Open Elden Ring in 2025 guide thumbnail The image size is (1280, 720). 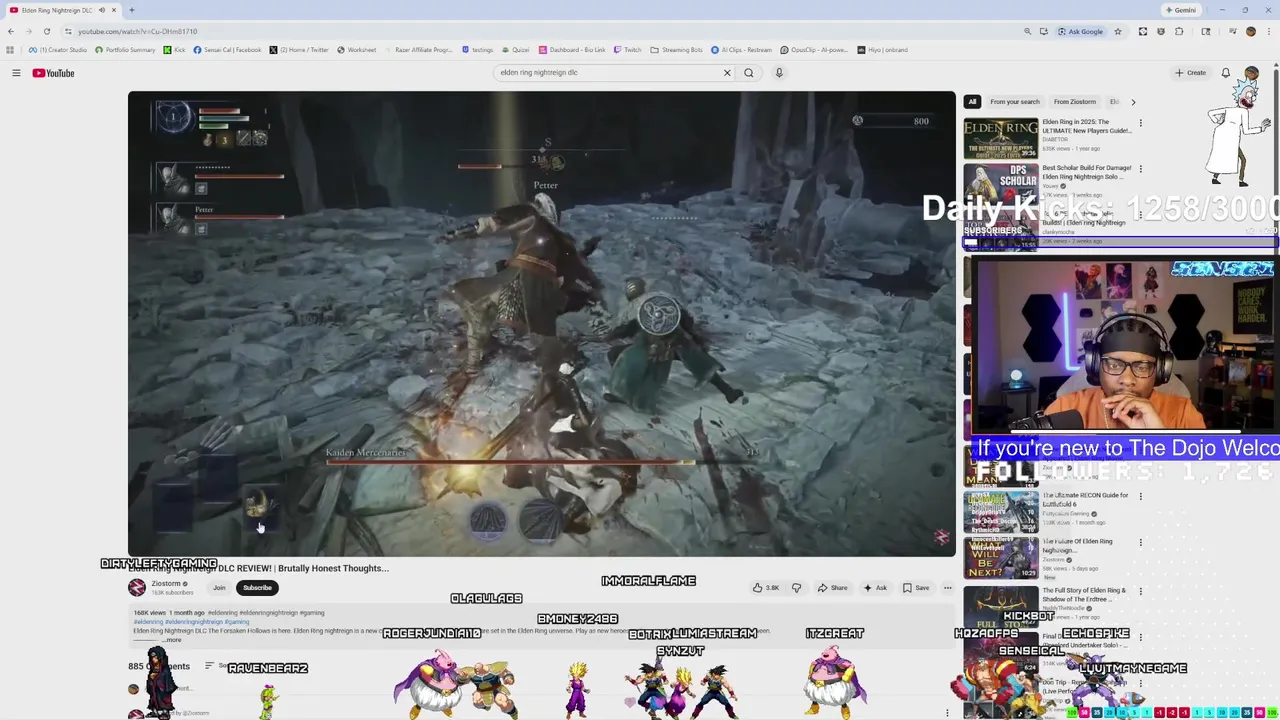(1001, 139)
